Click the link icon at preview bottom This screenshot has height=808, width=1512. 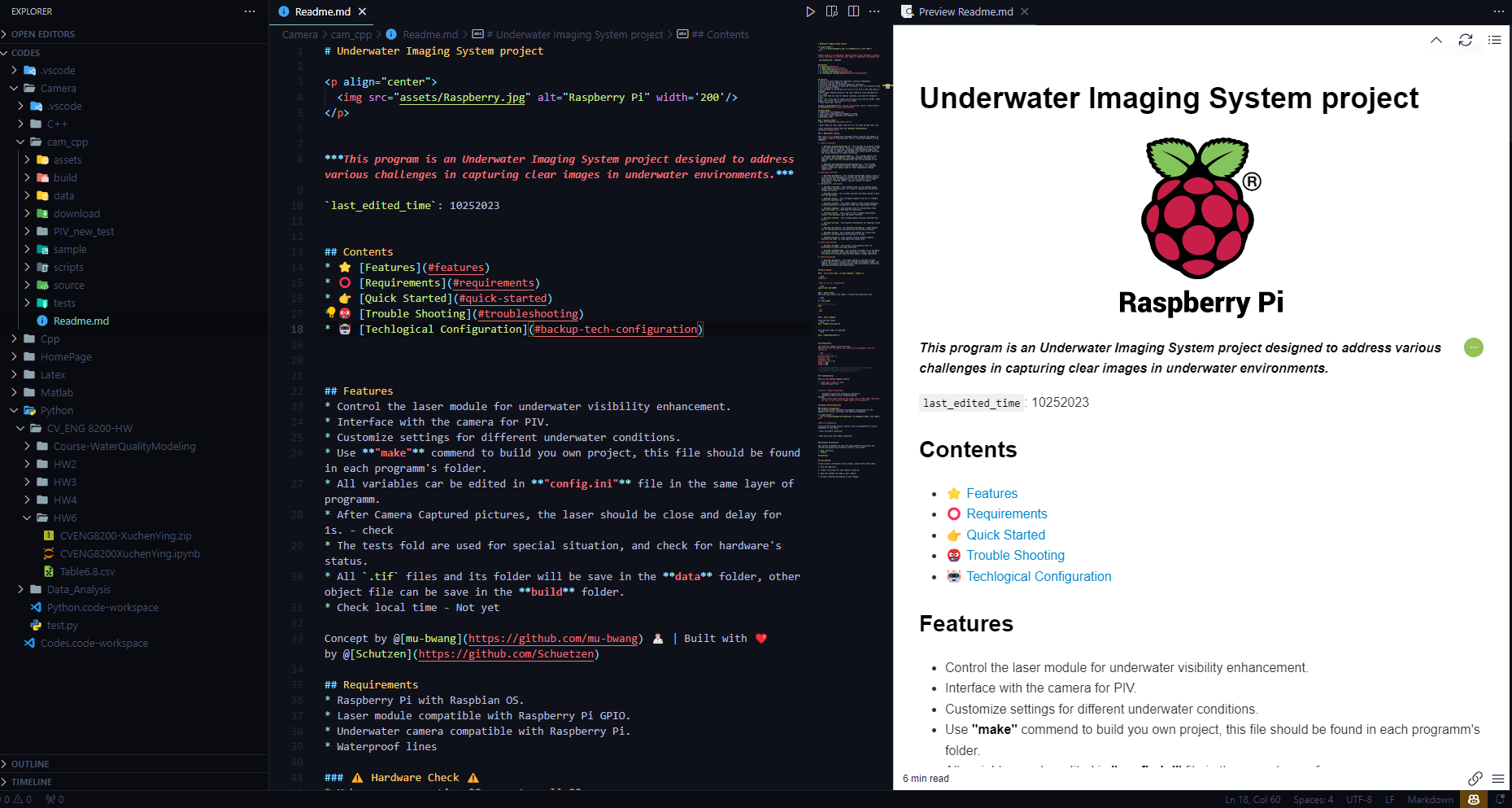1475,779
